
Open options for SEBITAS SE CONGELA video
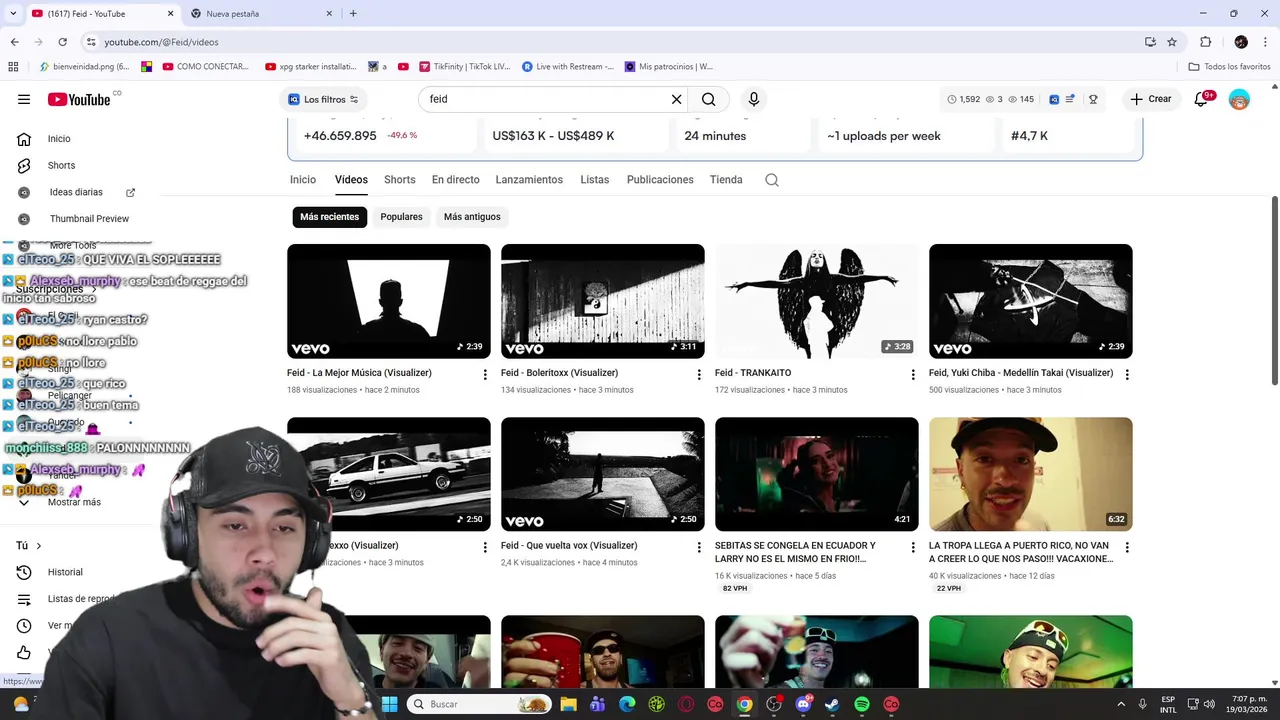pyautogui.click(x=913, y=547)
